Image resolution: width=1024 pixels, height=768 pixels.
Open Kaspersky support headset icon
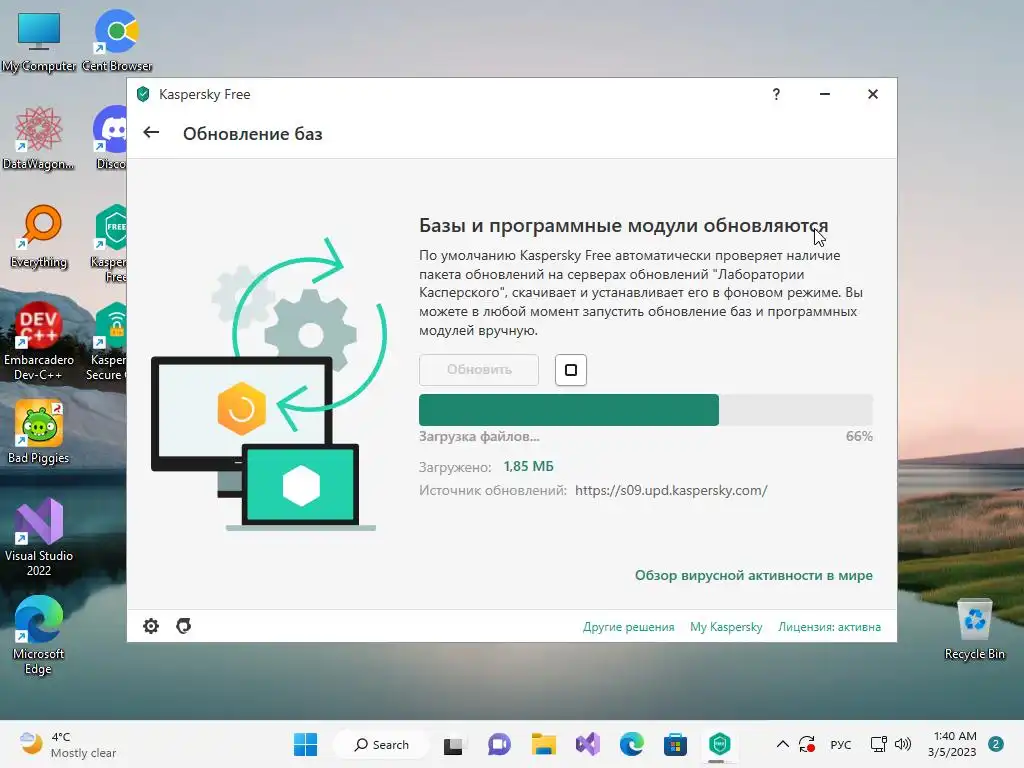point(184,626)
